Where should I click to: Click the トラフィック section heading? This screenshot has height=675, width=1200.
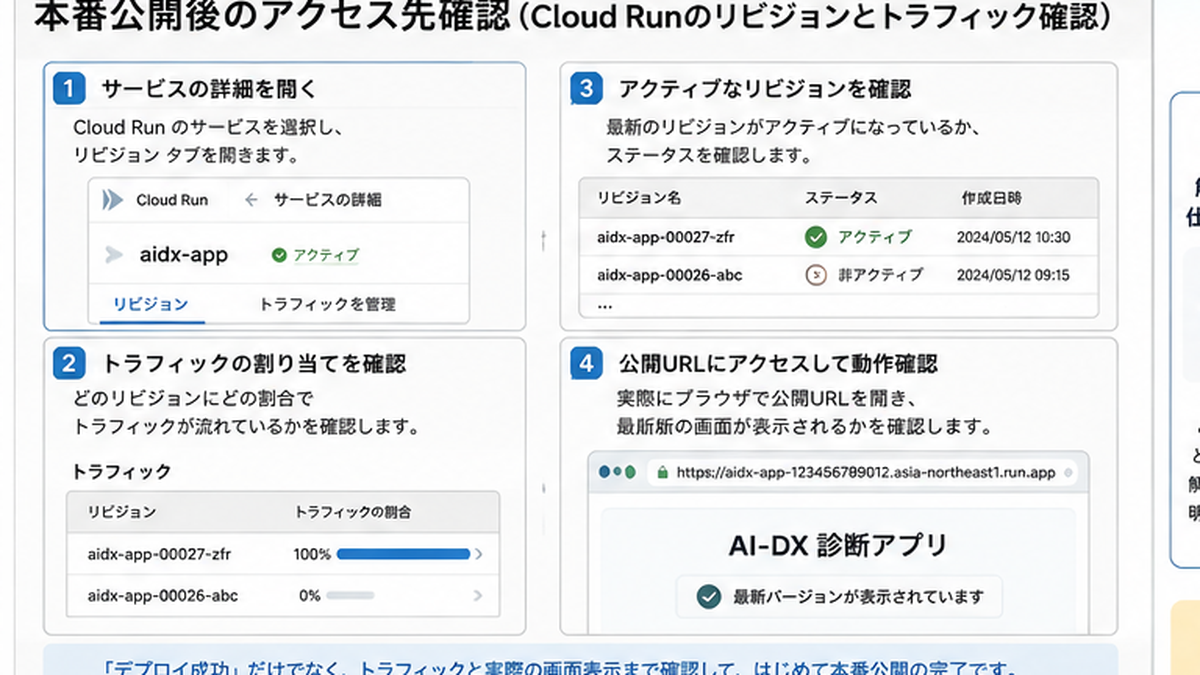click(x=123, y=470)
